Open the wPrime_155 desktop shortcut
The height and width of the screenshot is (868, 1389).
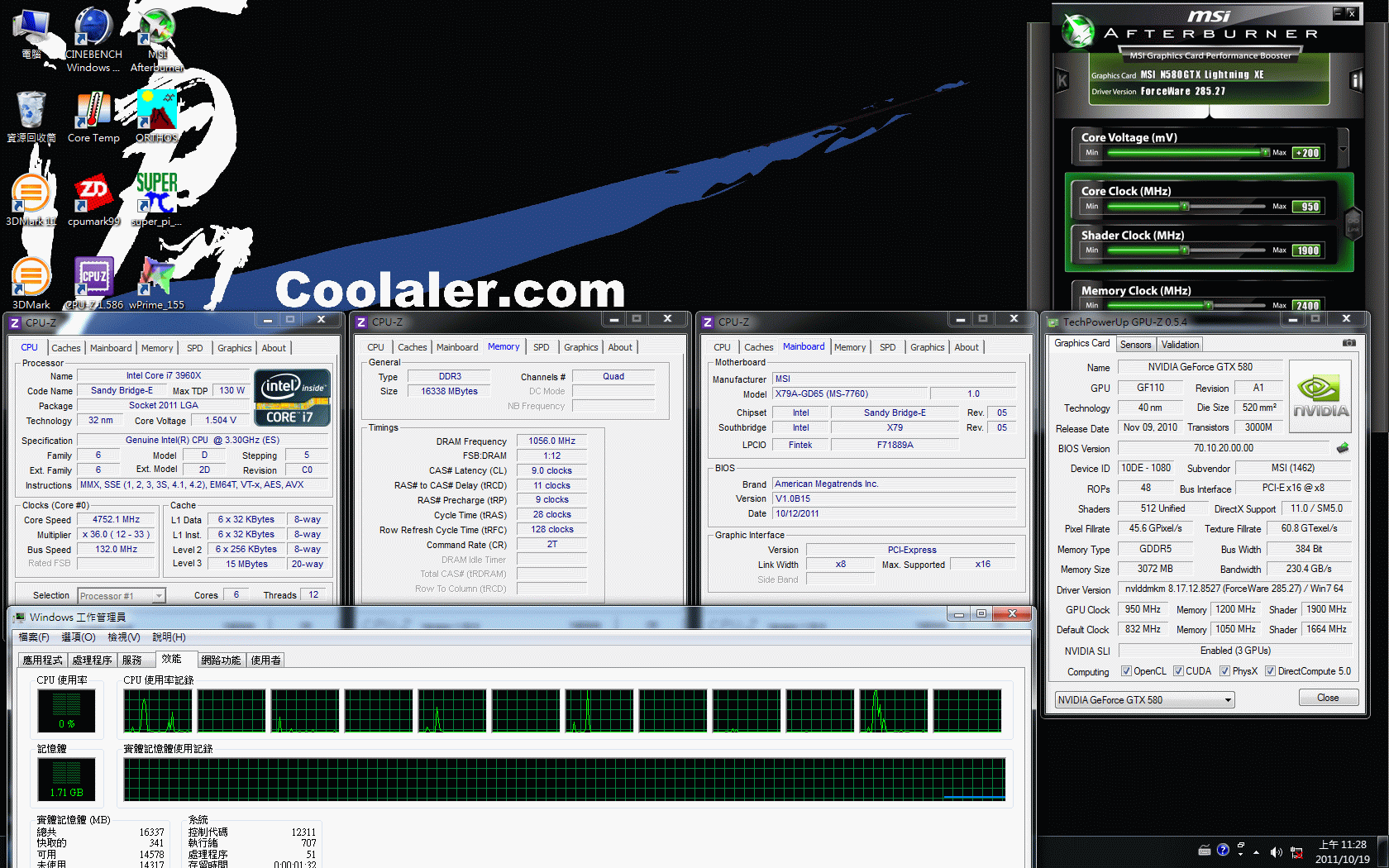tap(157, 283)
